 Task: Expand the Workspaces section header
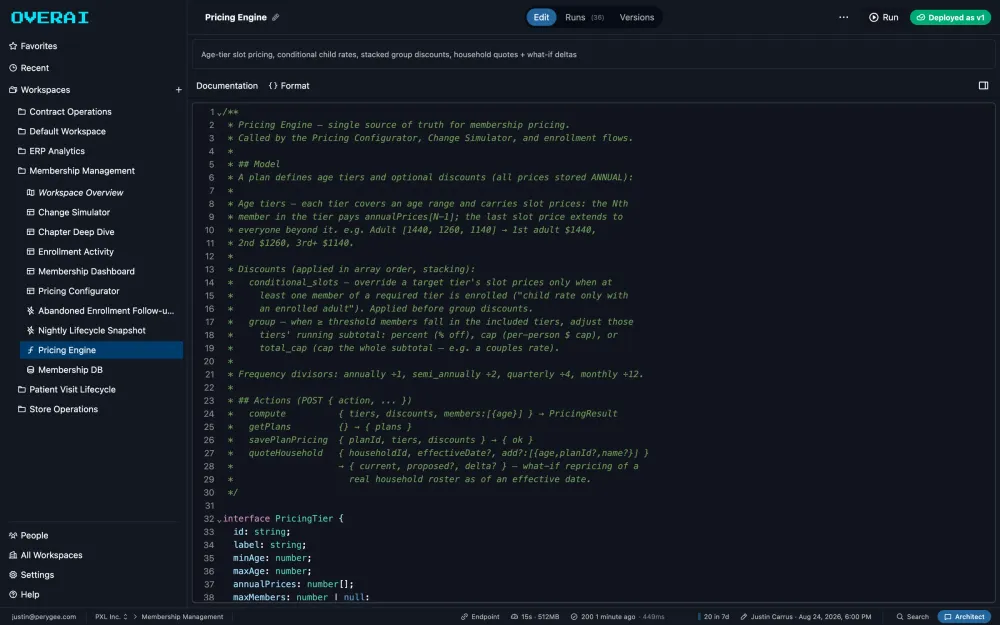pyautogui.click(x=45, y=90)
